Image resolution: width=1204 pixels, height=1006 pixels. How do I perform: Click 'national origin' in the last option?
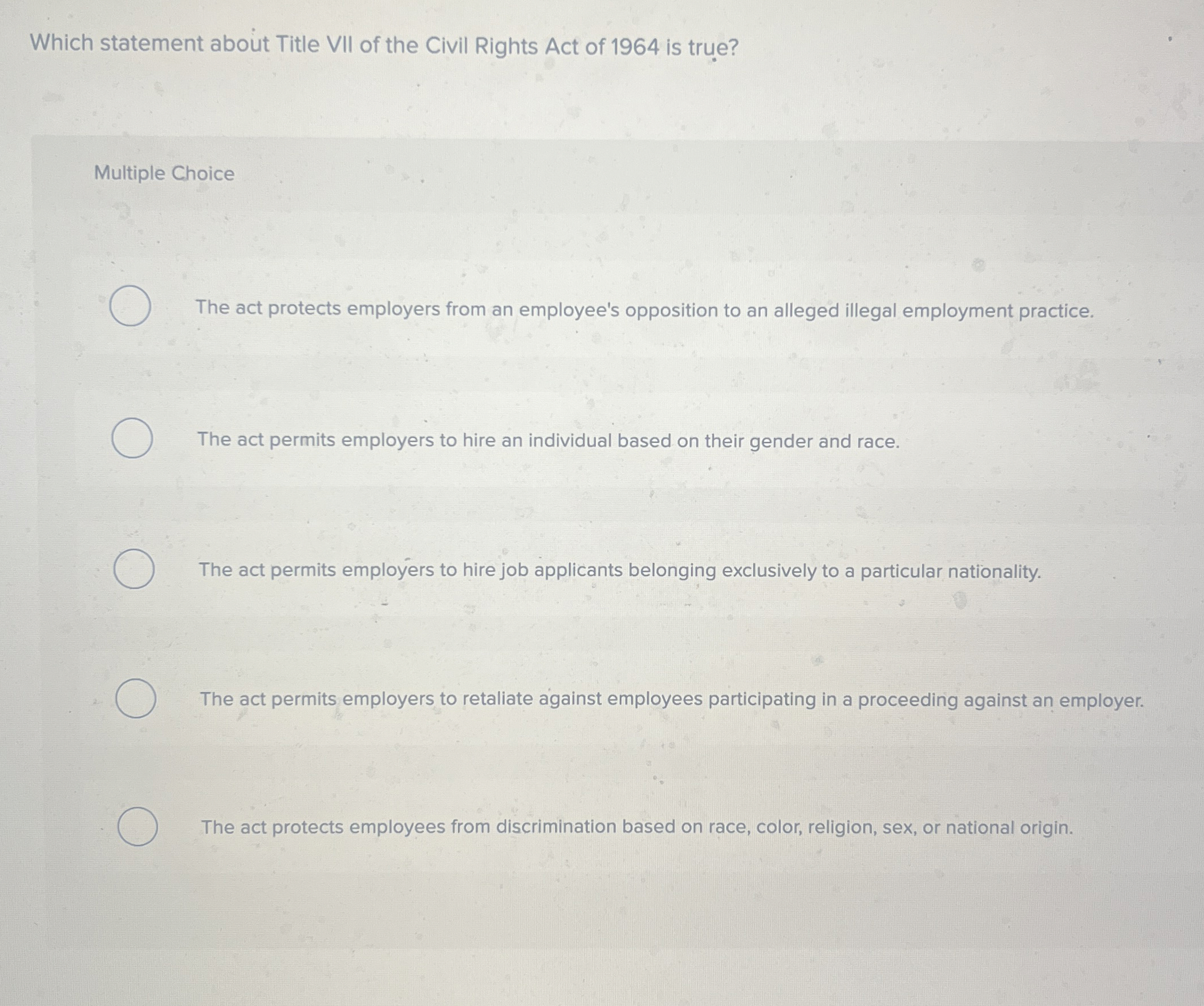tap(1009, 827)
